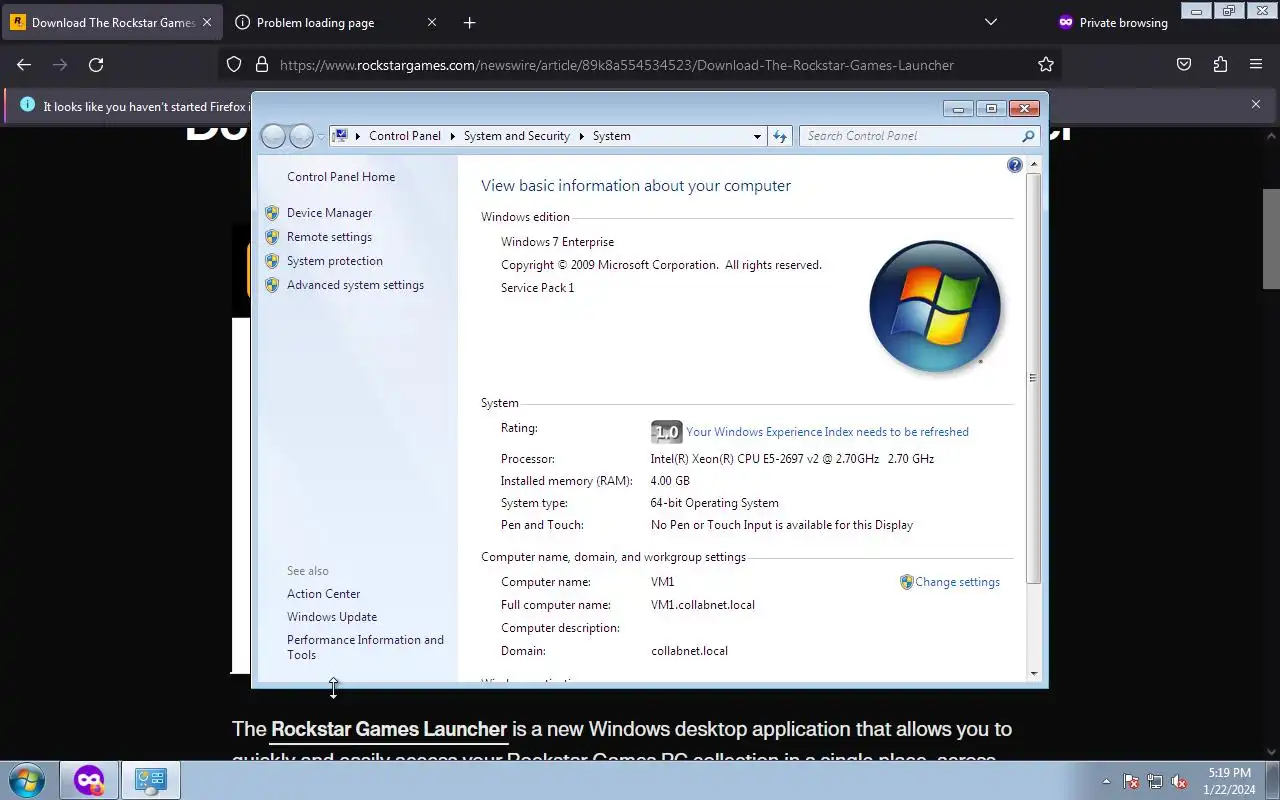Click the Control Panel help icon
The image size is (1280, 800).
point(1015,165)
